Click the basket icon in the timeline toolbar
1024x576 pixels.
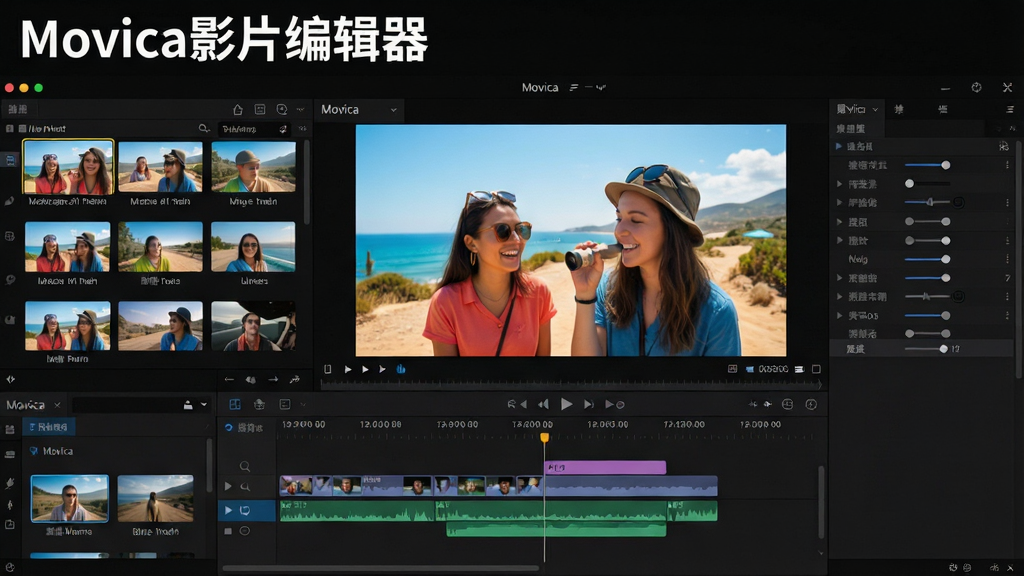[259, 404]
